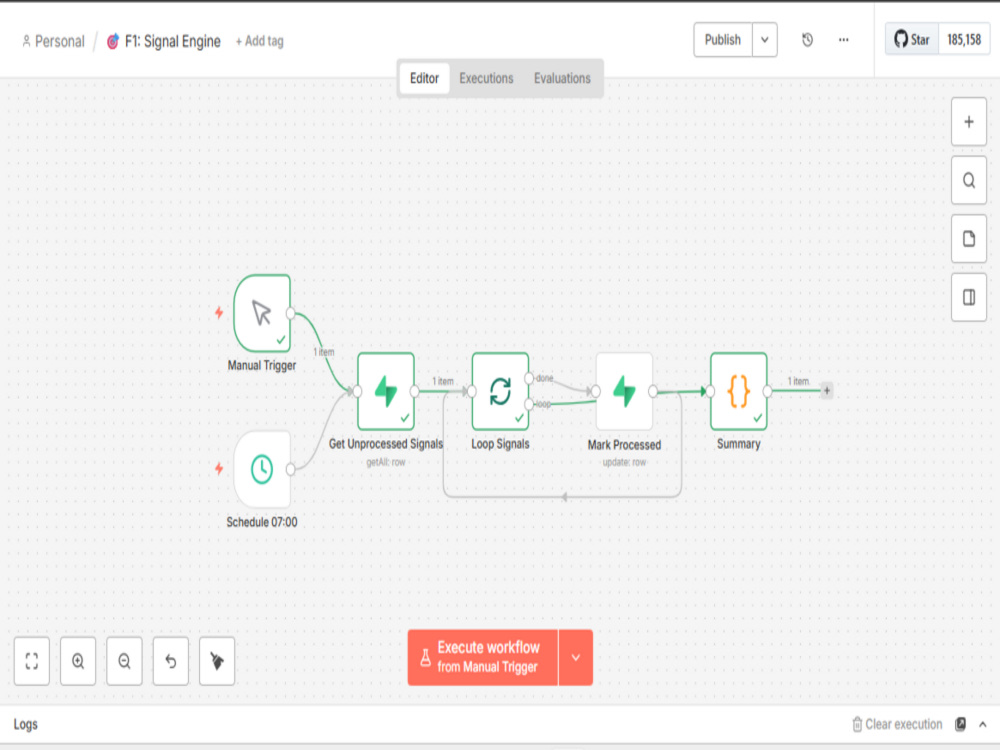The image size is (1000, 750).
Task: Add a sticky note
Action: point(969,239)
